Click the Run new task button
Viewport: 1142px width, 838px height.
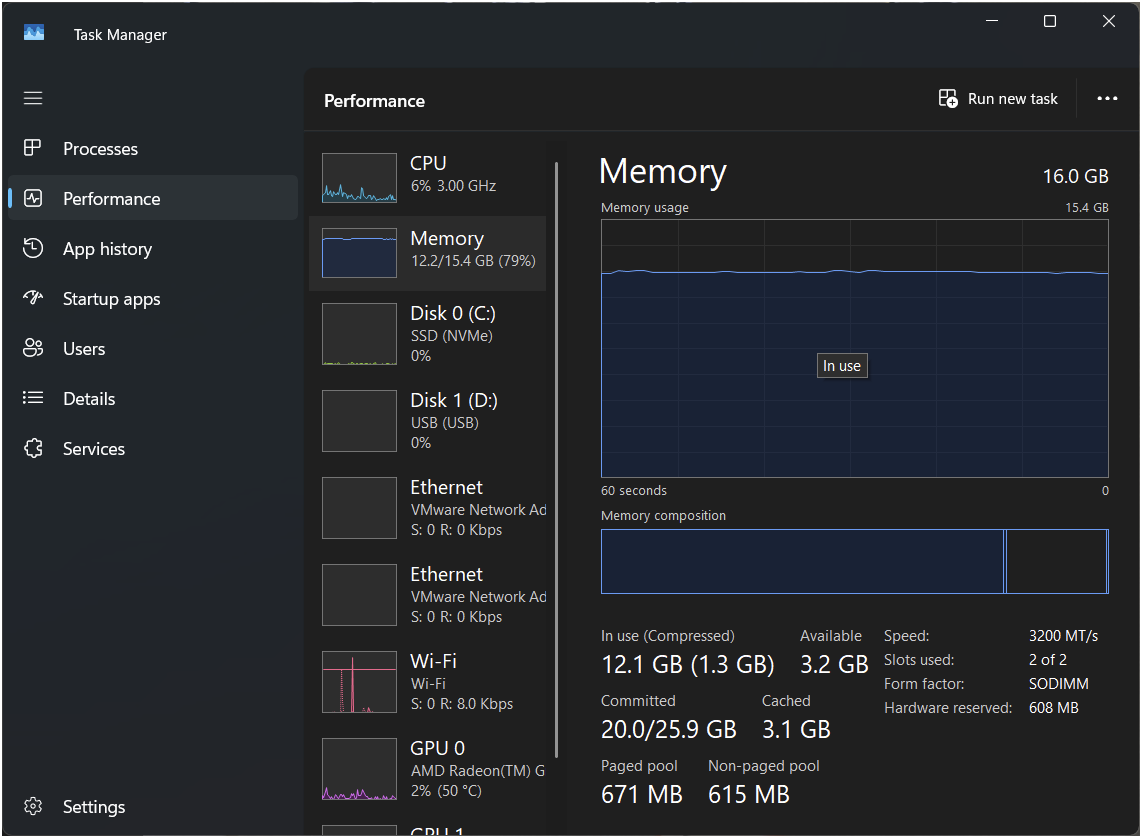(998, 98)
